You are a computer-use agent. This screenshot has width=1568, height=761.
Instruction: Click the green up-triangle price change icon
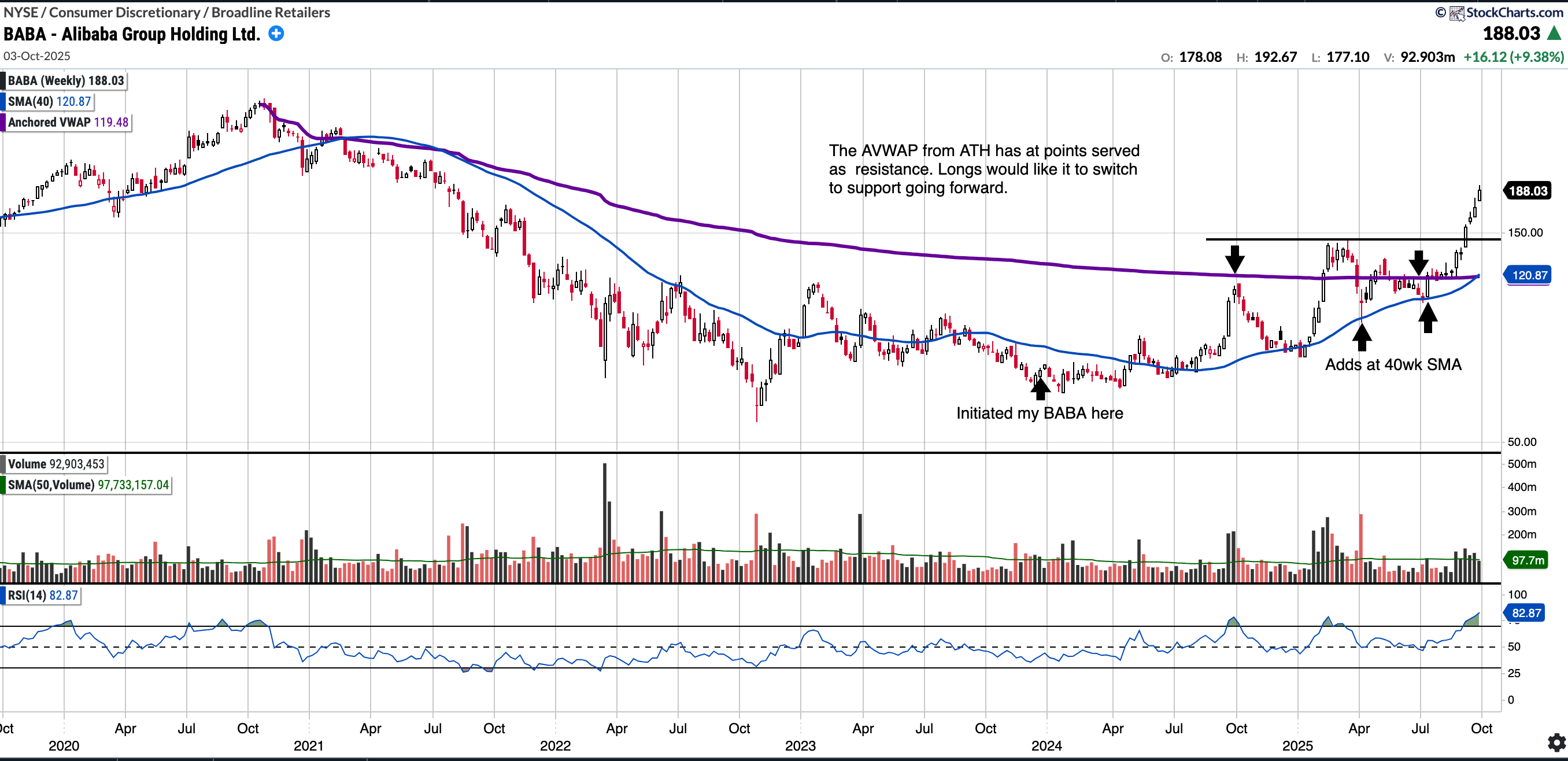point(1554,34)
